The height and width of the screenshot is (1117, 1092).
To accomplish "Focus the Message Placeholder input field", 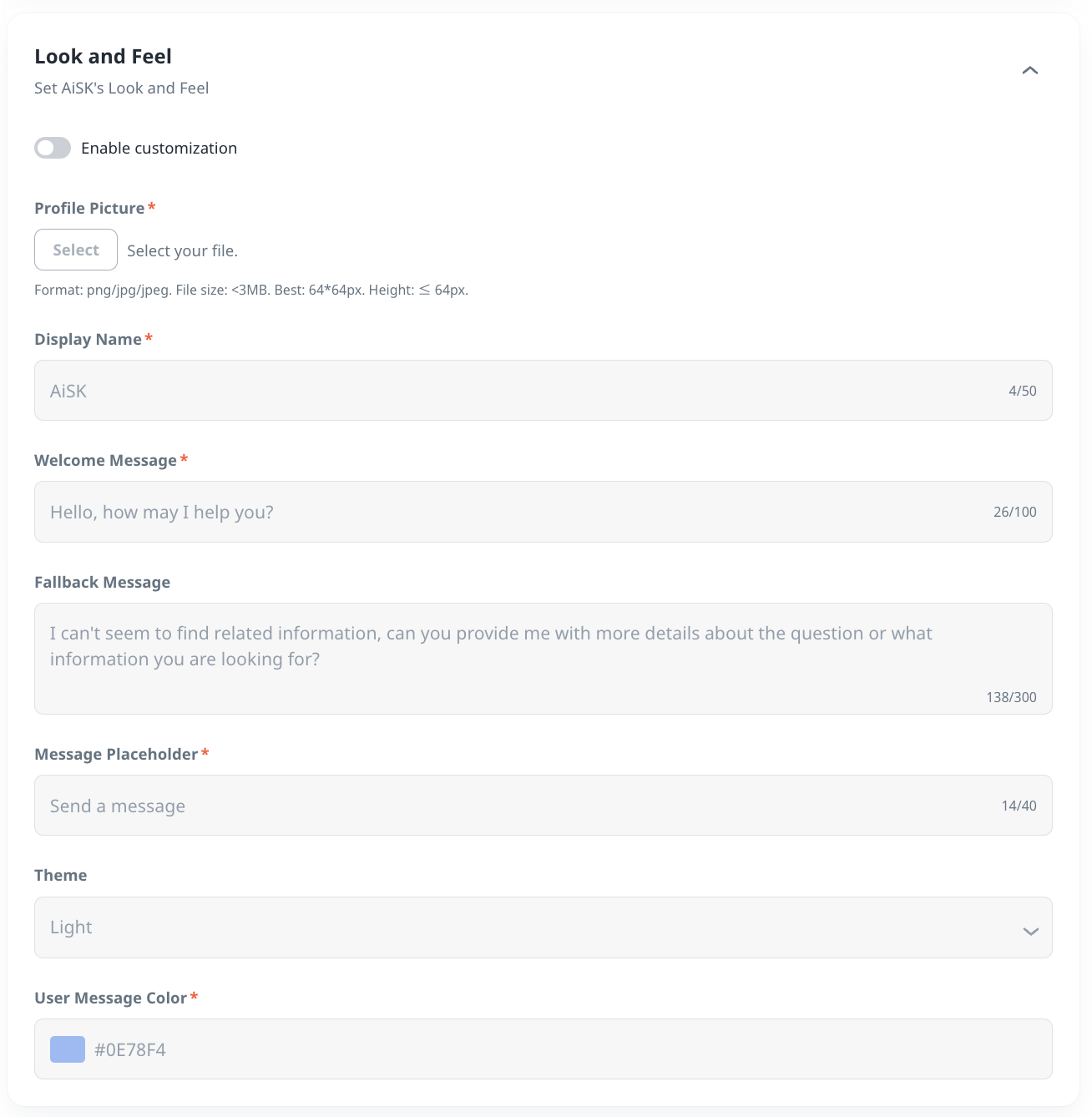I will tap(518, 806).
